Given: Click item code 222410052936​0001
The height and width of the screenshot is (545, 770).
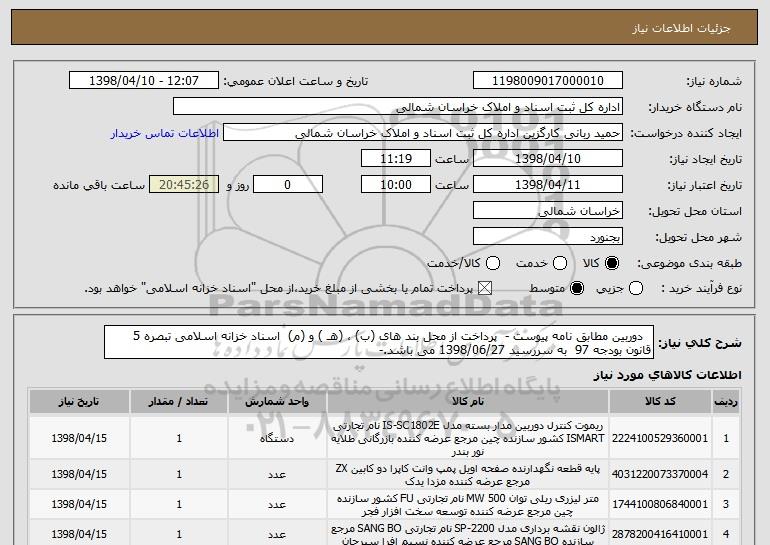Looking at the screenshot, I should coord(660,438).
